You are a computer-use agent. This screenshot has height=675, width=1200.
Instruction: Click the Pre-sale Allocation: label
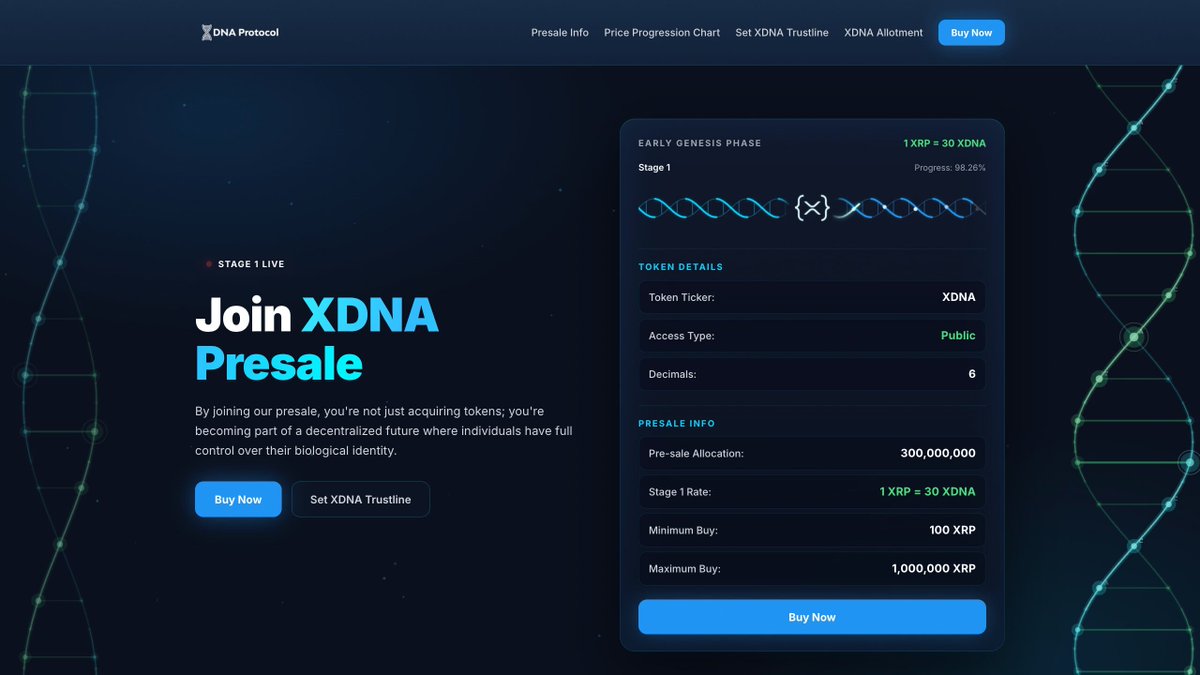(x=696, y=454)
